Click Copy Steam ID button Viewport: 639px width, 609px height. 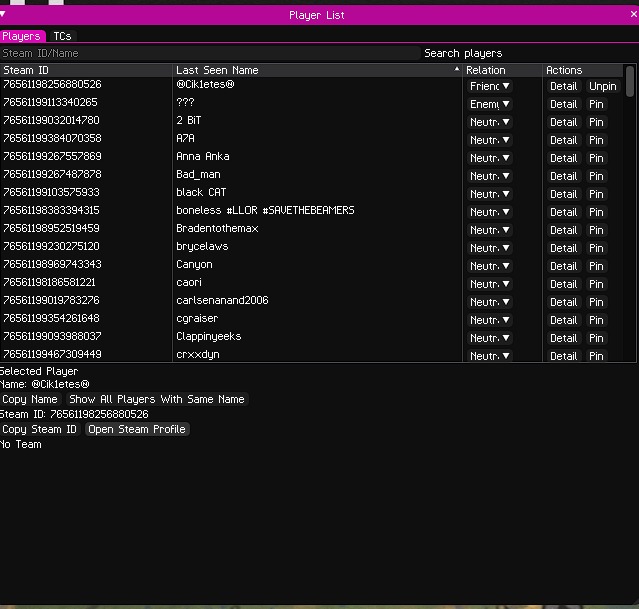(x=40, y=429)
